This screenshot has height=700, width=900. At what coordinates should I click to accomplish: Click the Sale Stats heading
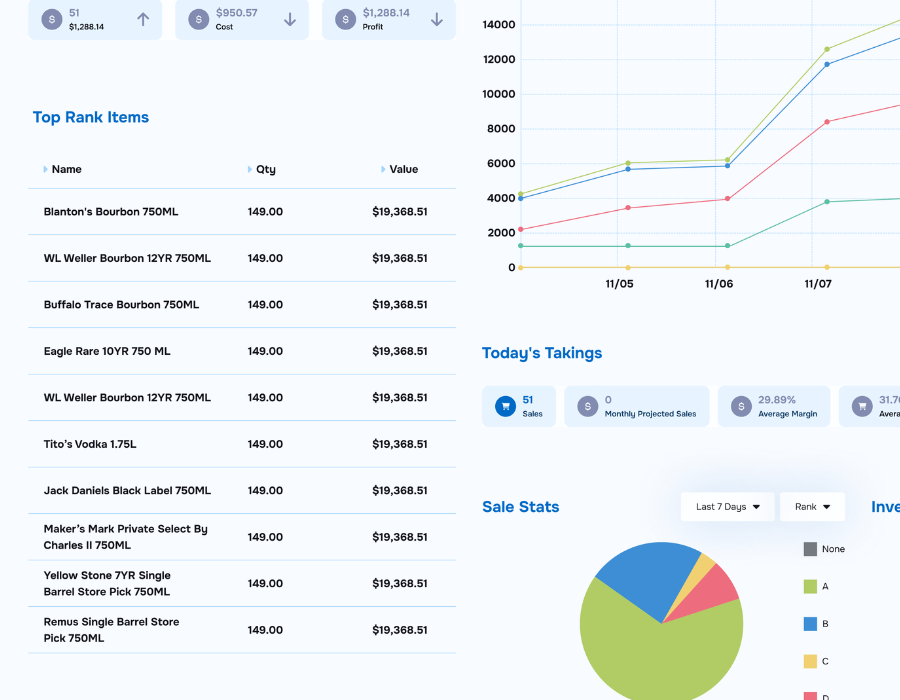(x=521, y=507)
